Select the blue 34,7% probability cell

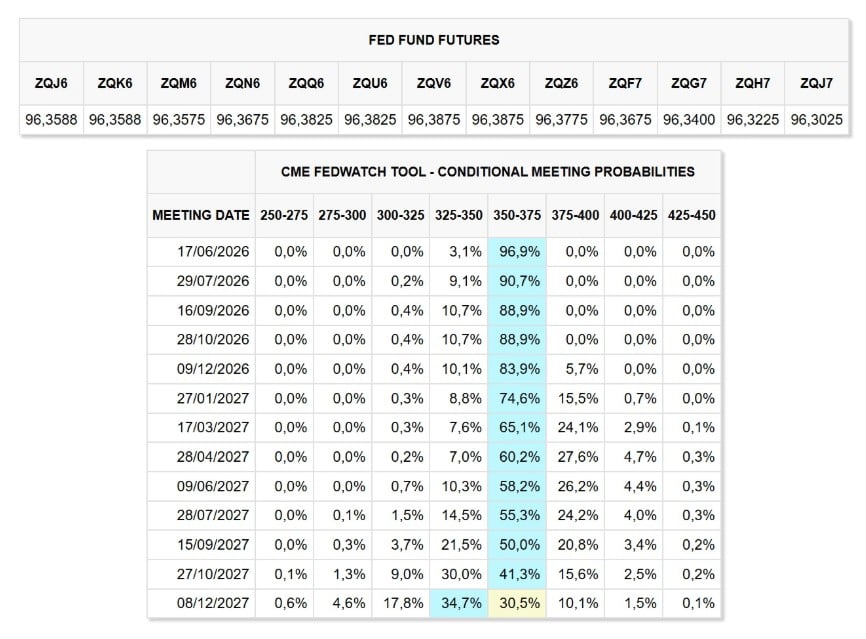tap(458, 603)
